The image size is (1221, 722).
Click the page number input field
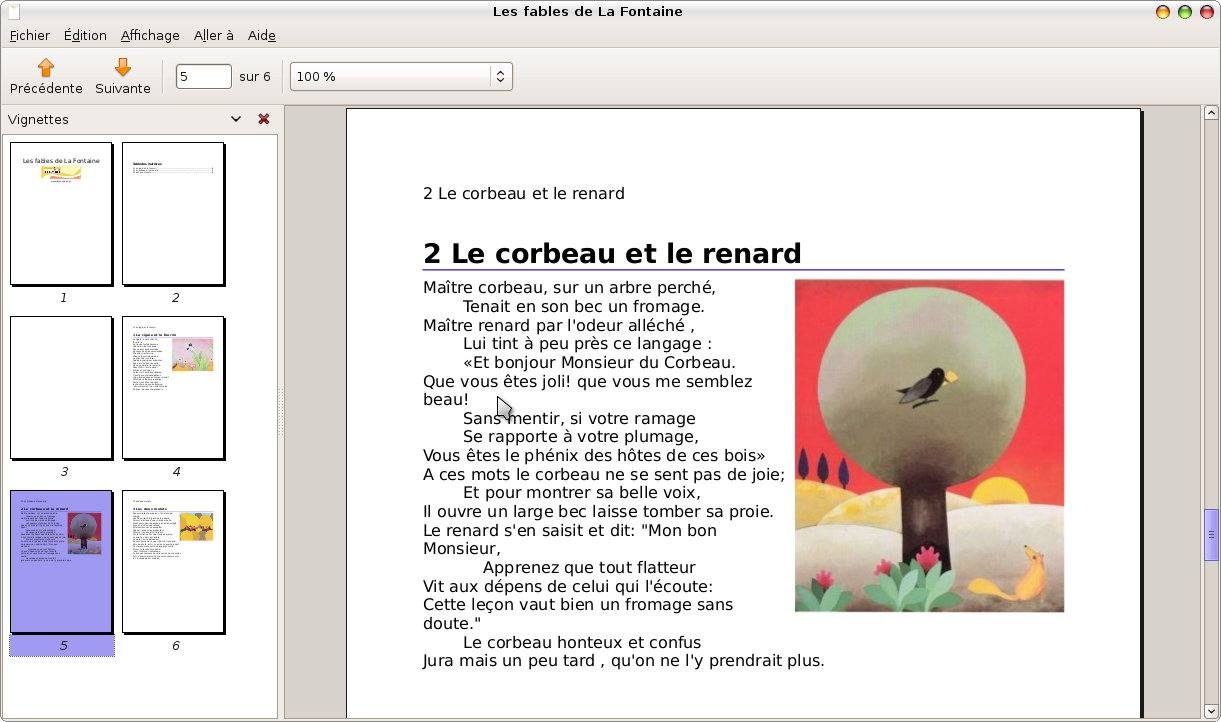click(x=204, y=76)
